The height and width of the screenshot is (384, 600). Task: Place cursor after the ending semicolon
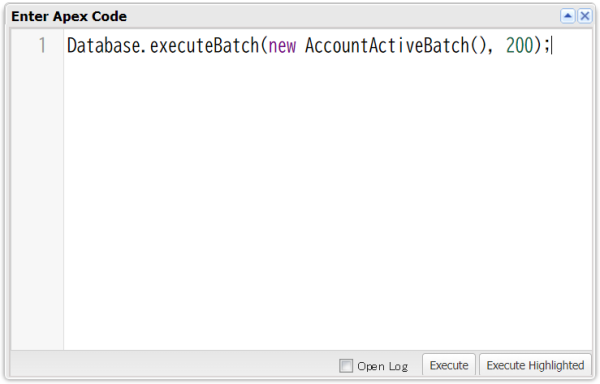pyautogui.click(x=552, y=46)
